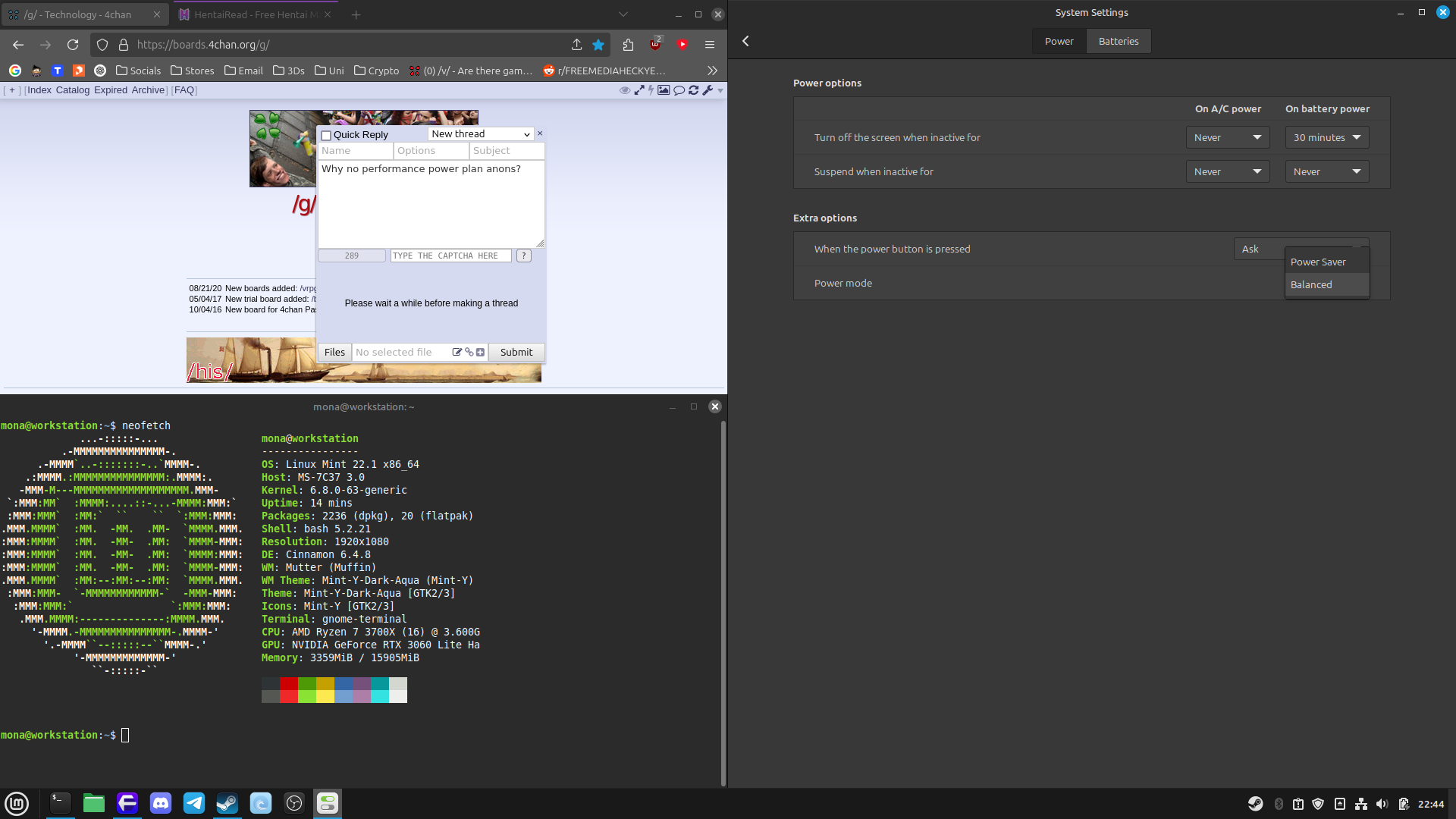
Task: Click the 4chan X comment bubble icon
Action: 679,90
